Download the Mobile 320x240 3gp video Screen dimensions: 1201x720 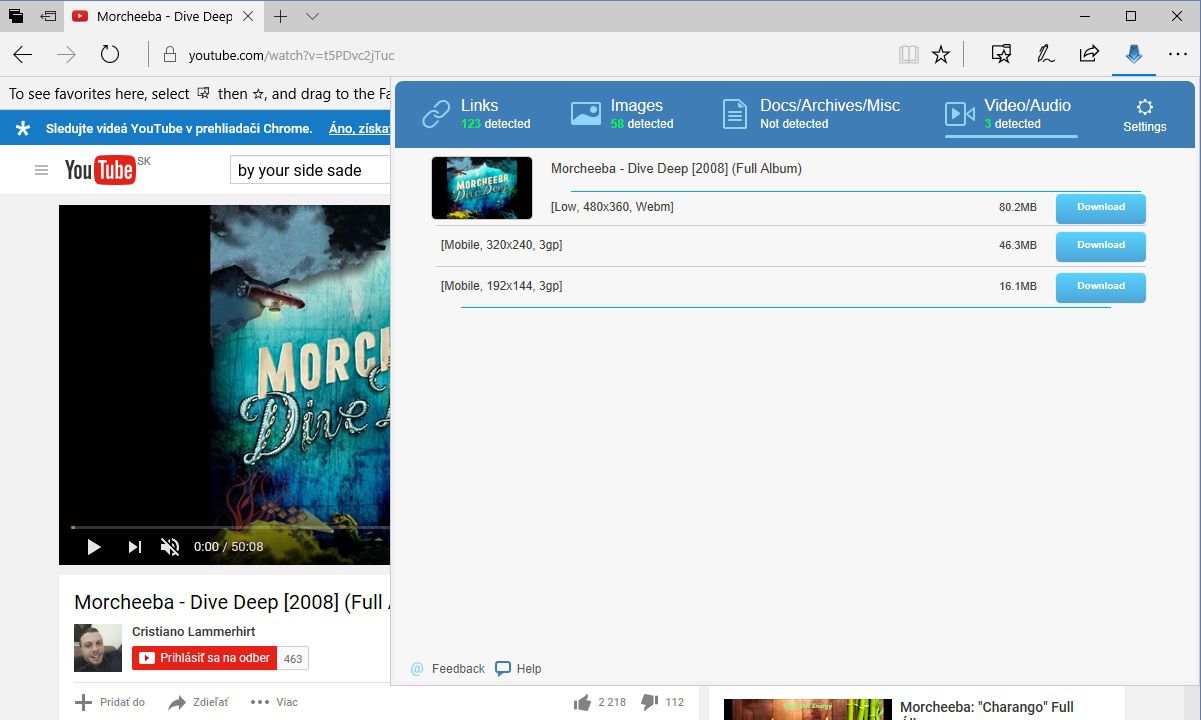[x=1101, y=246]
